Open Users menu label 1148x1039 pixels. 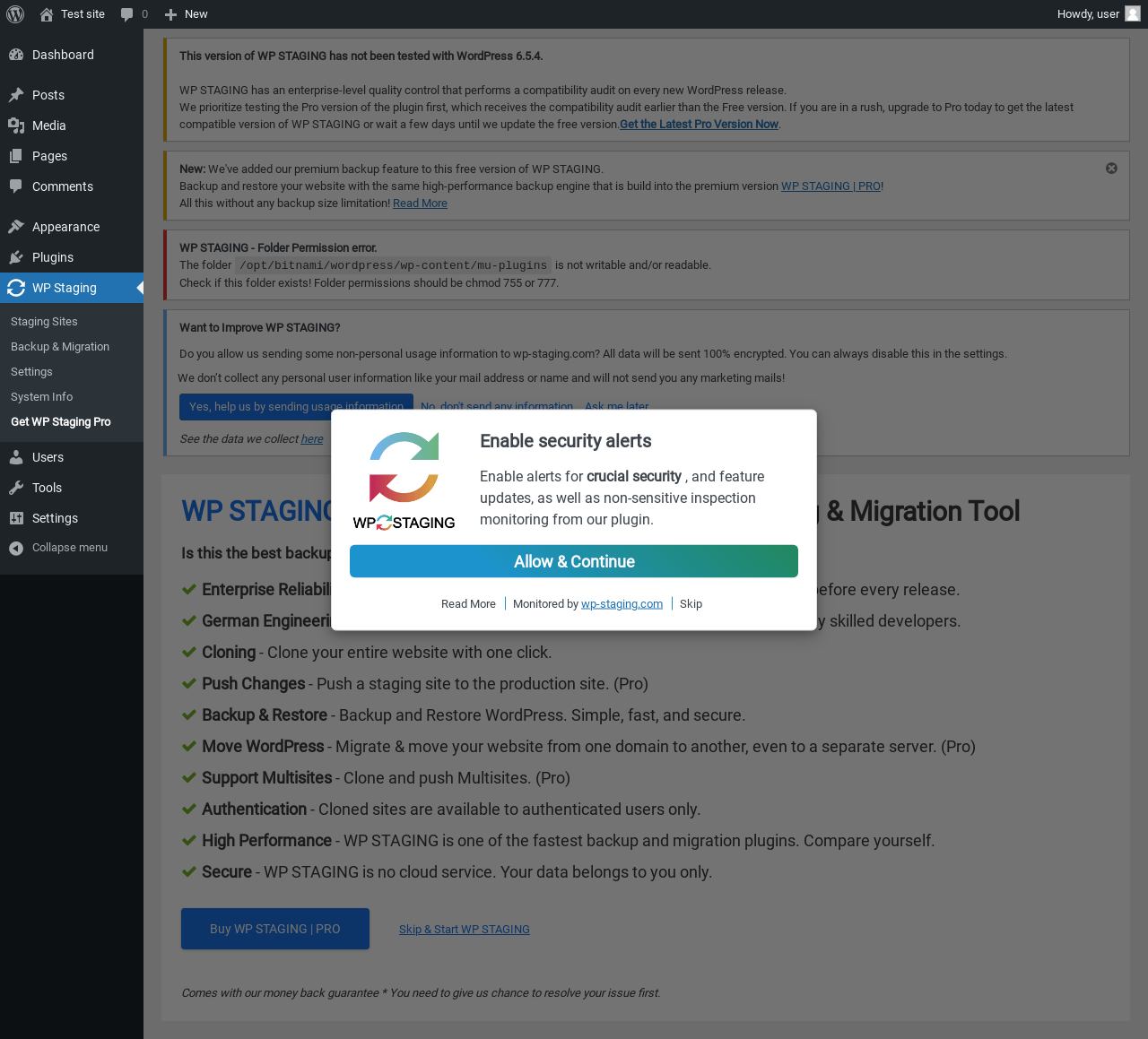(x=48, y=457)
